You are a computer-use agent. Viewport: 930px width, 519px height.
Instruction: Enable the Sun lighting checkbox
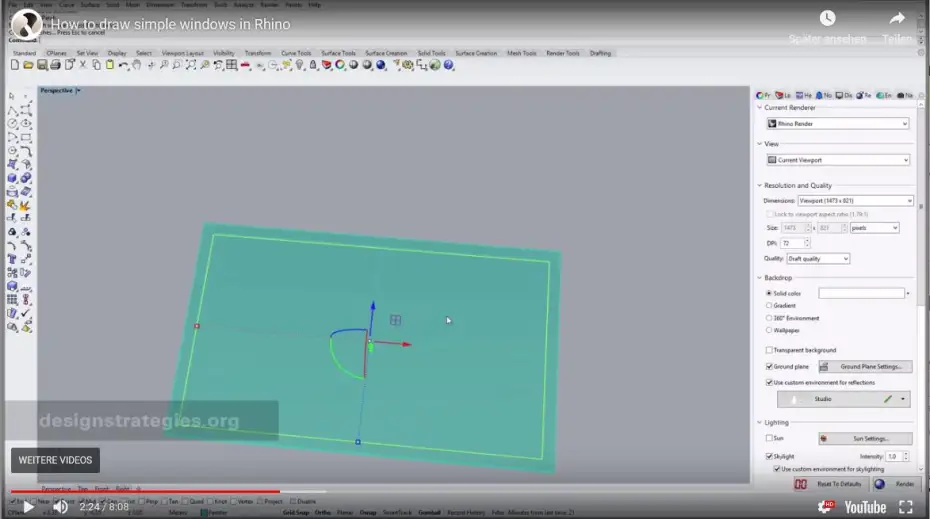point(769,438)
